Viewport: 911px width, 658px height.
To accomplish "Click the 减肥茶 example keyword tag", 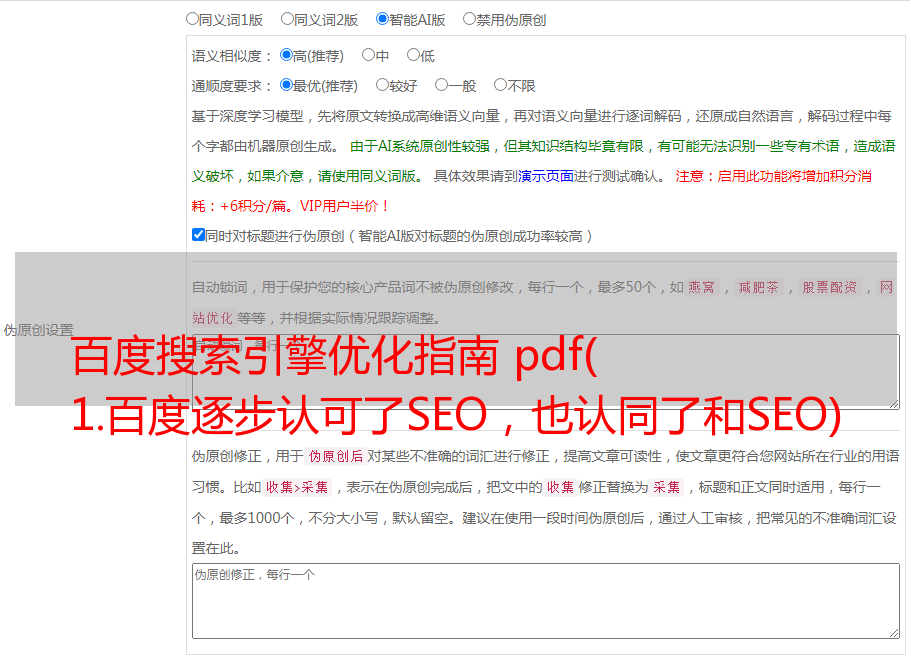I will point(758,287).
